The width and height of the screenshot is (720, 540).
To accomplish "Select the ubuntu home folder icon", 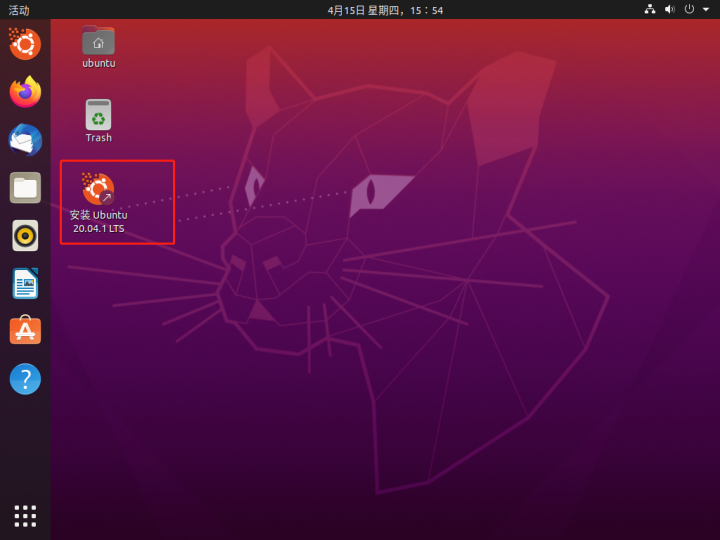I will click(98, 40).
